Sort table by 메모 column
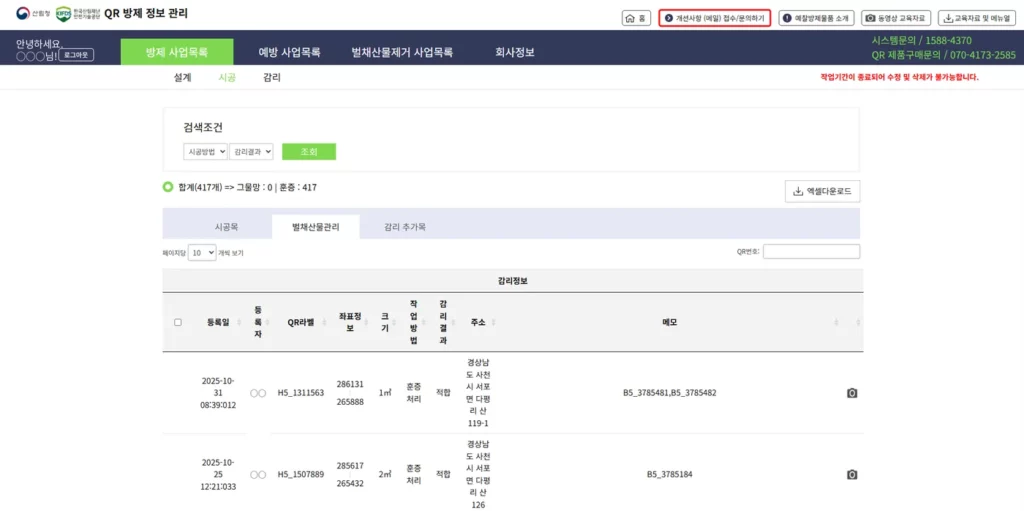The width and height of the screenshot is (1024, 511). click(x=670, y=322)
